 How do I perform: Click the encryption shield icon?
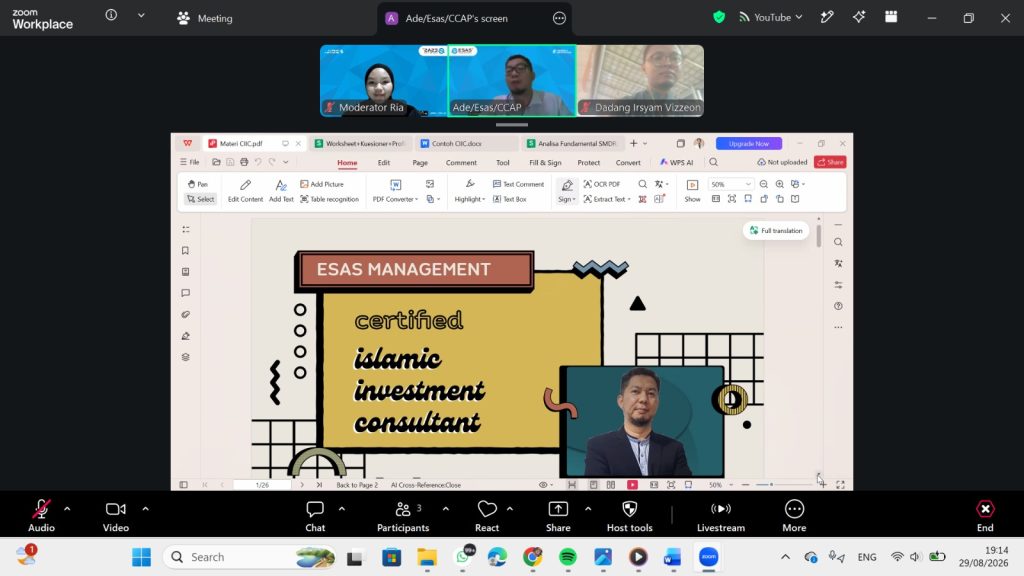point(719,18)
